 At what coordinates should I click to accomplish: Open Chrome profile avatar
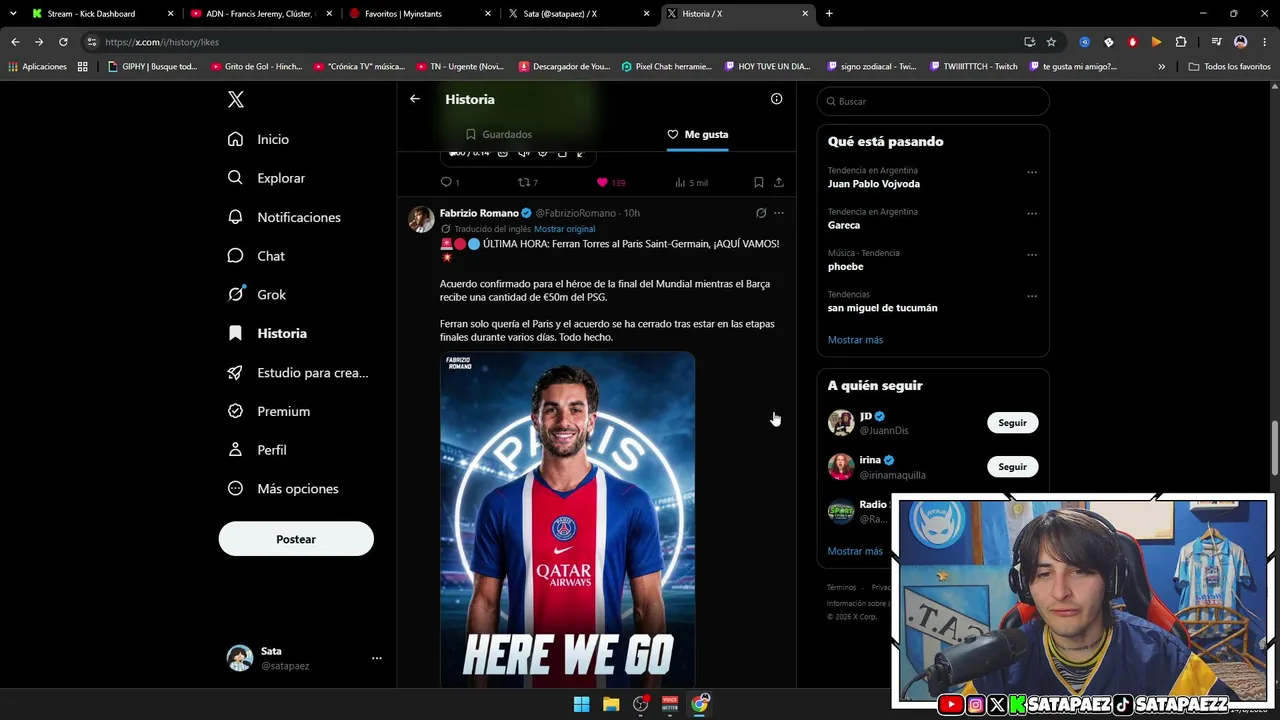(x=1240, y=42)
